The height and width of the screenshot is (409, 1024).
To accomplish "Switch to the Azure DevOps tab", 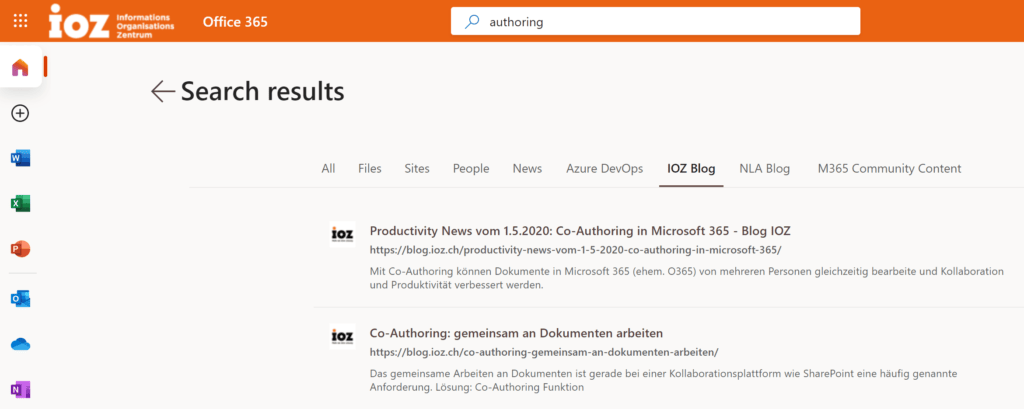I will [x=605, y=169].
